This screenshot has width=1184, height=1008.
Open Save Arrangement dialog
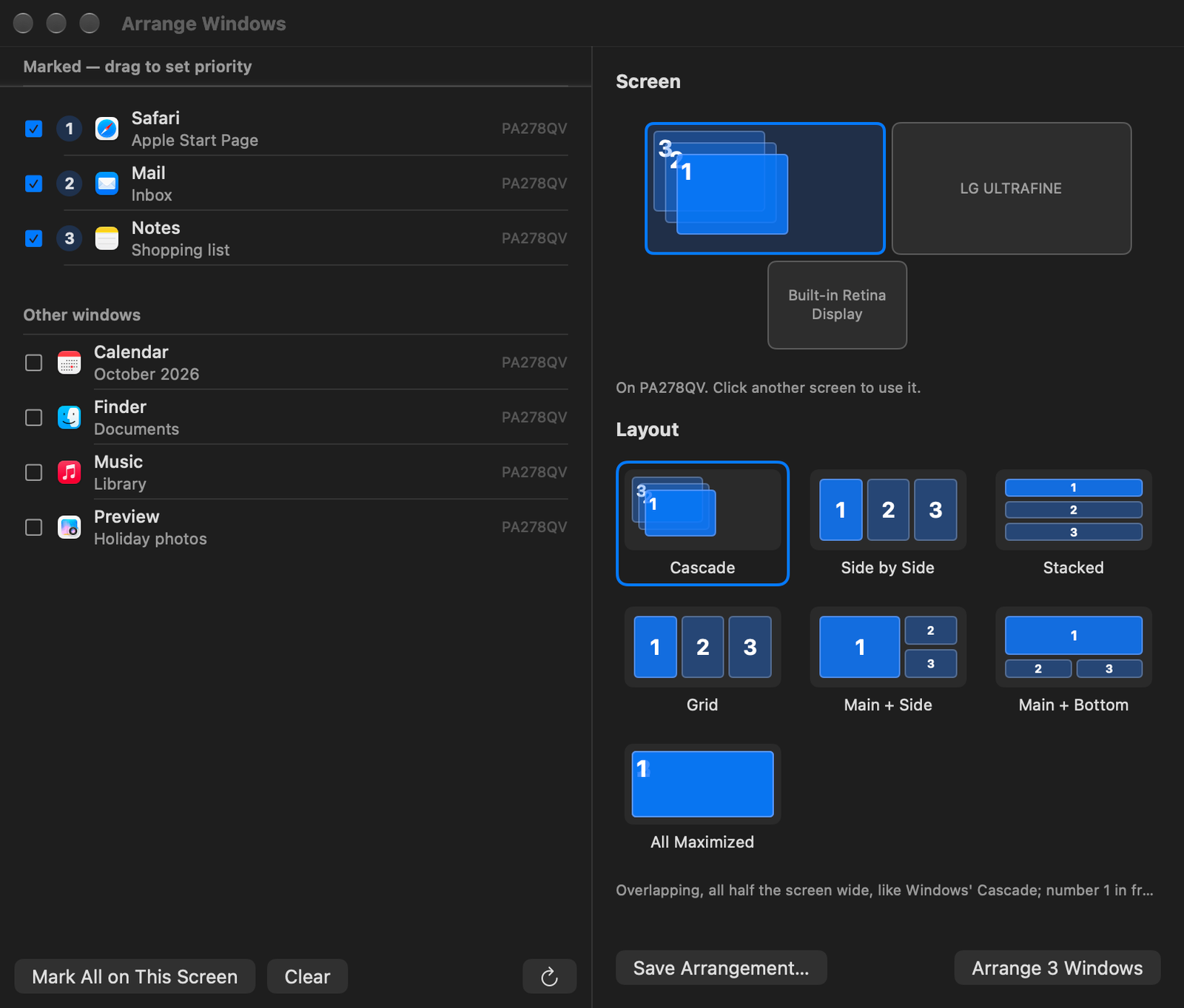pos(721,968)
